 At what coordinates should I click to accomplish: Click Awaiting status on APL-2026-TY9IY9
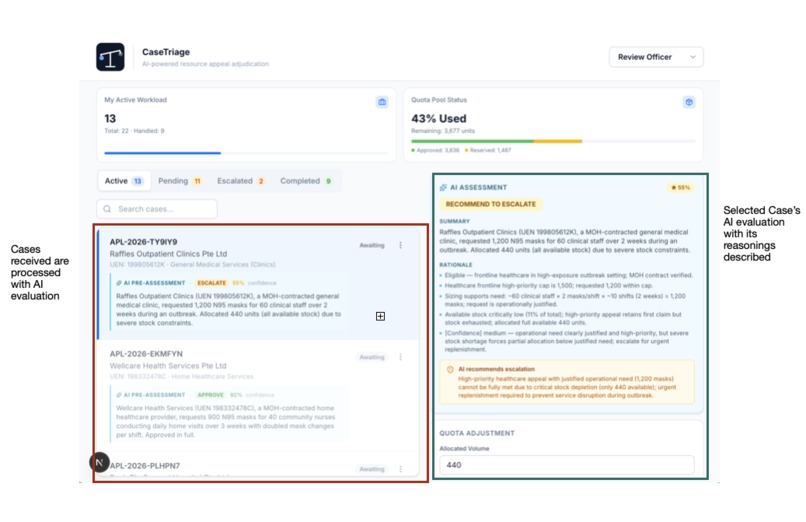pos(372,245)
